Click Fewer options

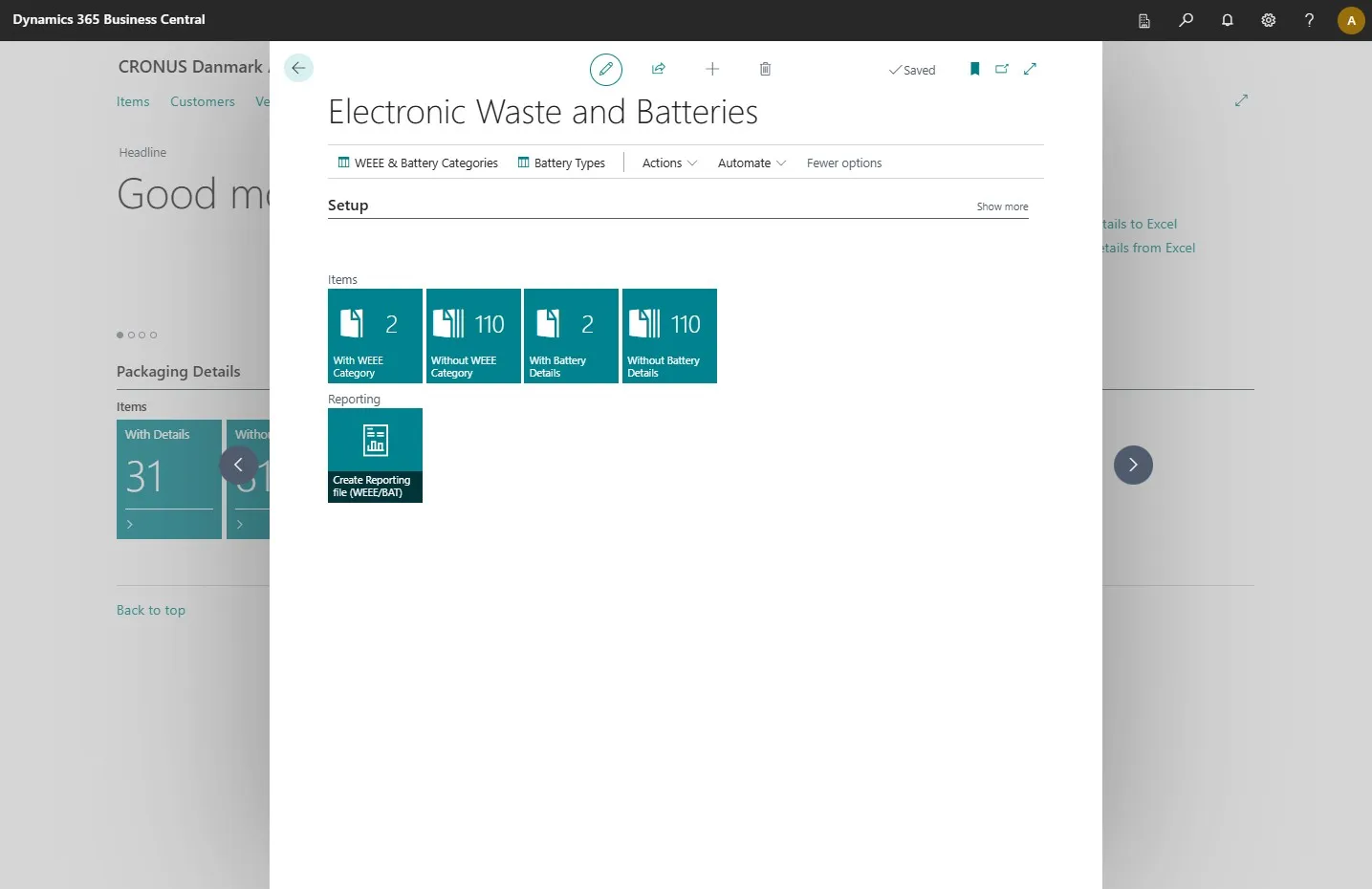click(x=844, y=163)
